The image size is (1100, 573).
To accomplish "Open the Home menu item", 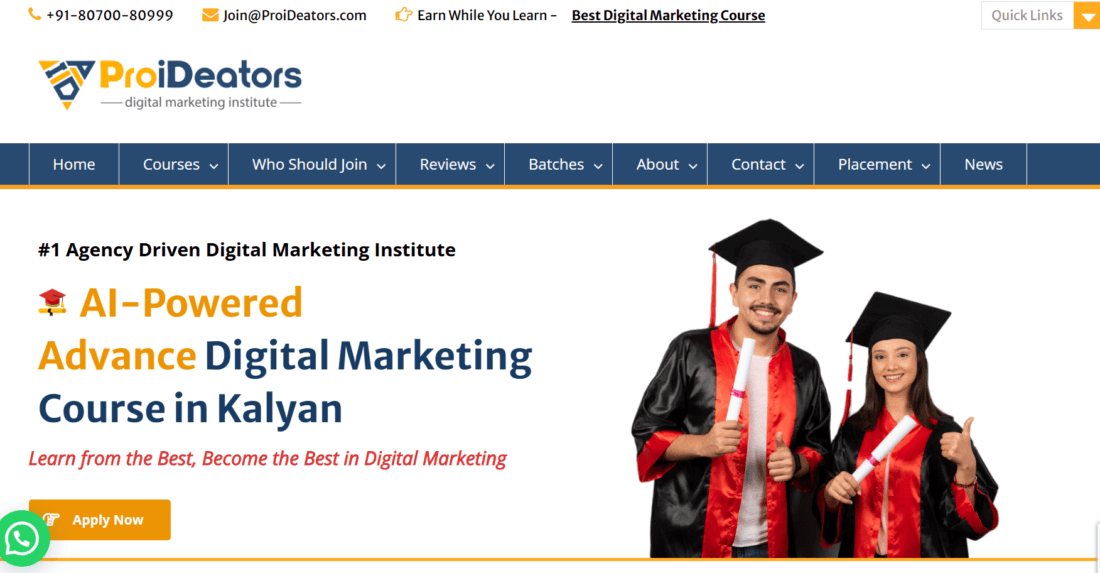I will 74,165.
